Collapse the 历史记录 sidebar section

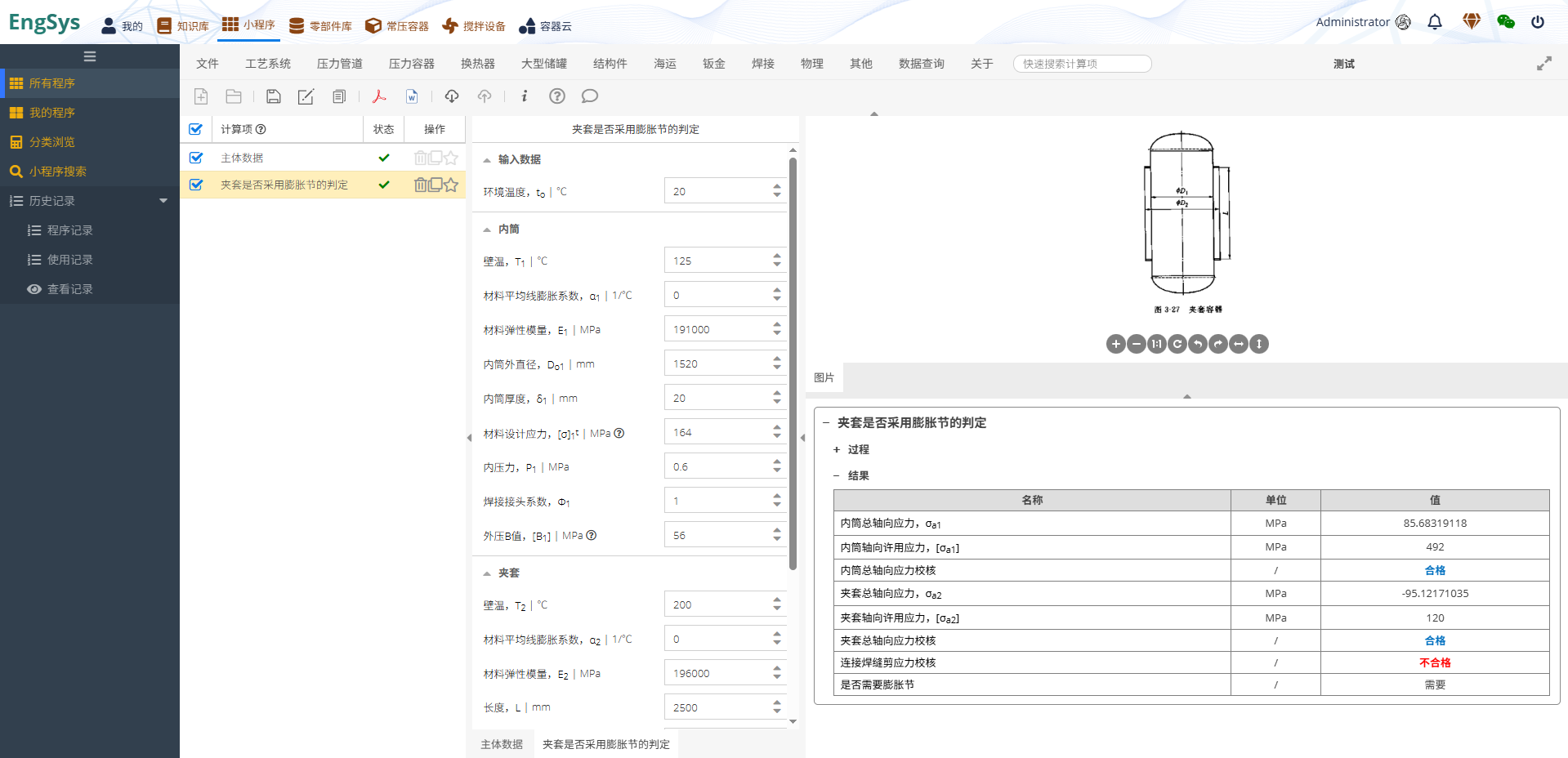(163, 200)
